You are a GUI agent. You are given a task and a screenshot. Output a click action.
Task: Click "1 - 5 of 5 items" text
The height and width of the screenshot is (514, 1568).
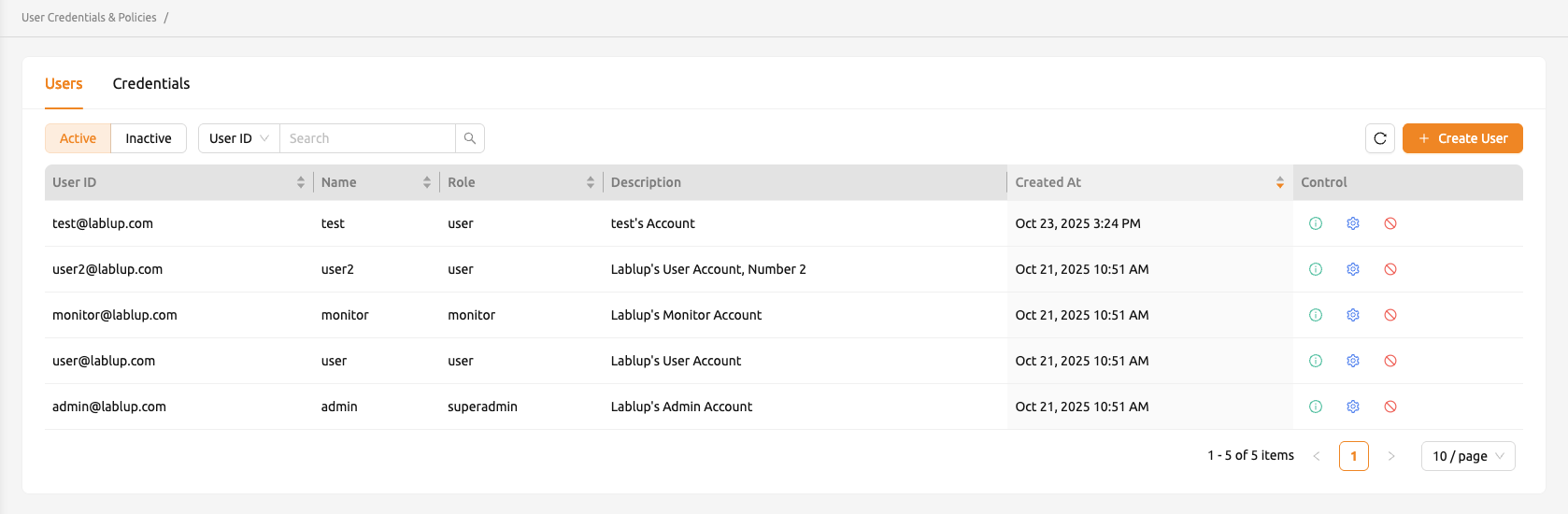coord(1250,455)
